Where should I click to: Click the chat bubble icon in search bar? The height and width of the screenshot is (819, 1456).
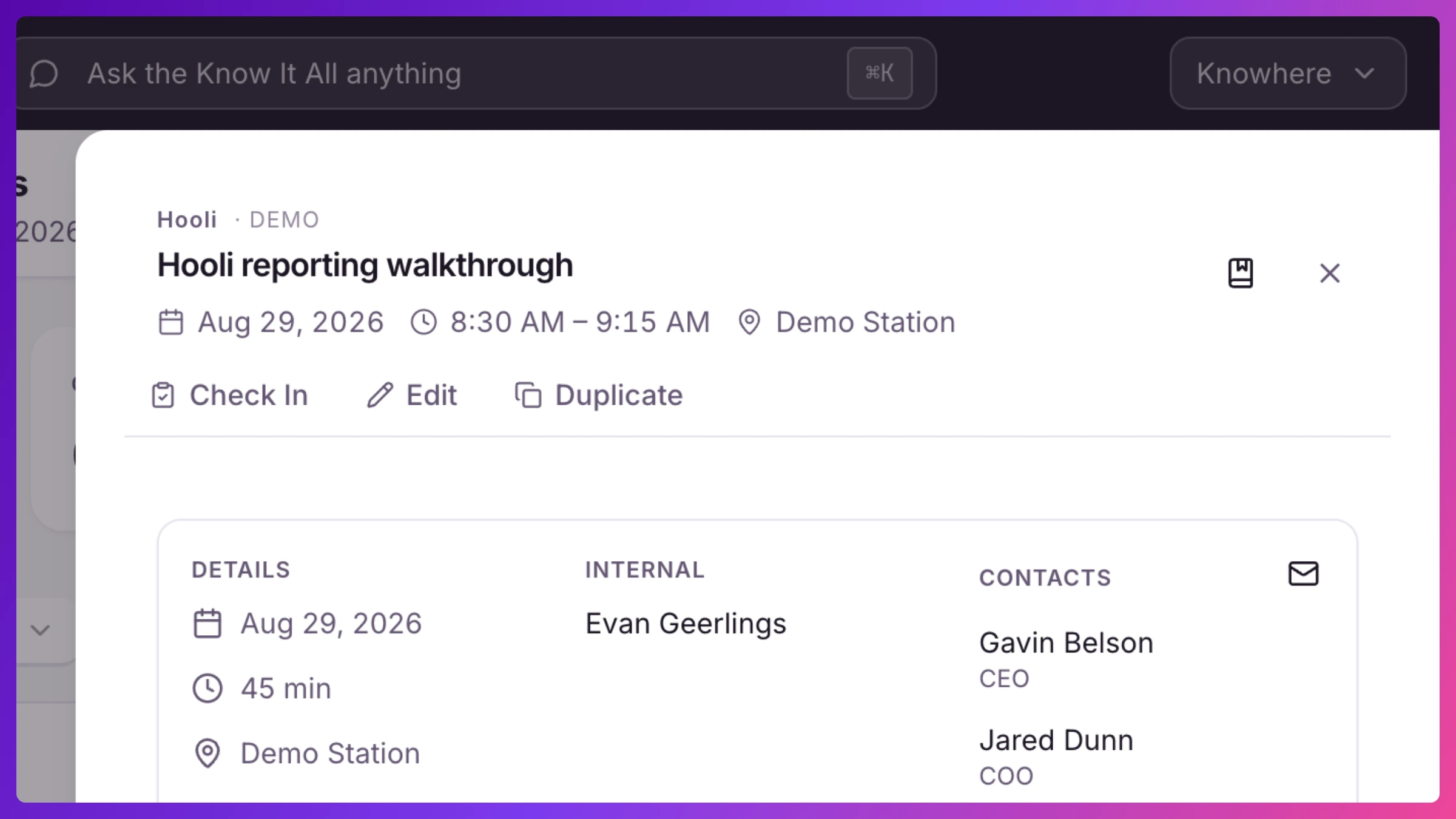tap(44, 73)
